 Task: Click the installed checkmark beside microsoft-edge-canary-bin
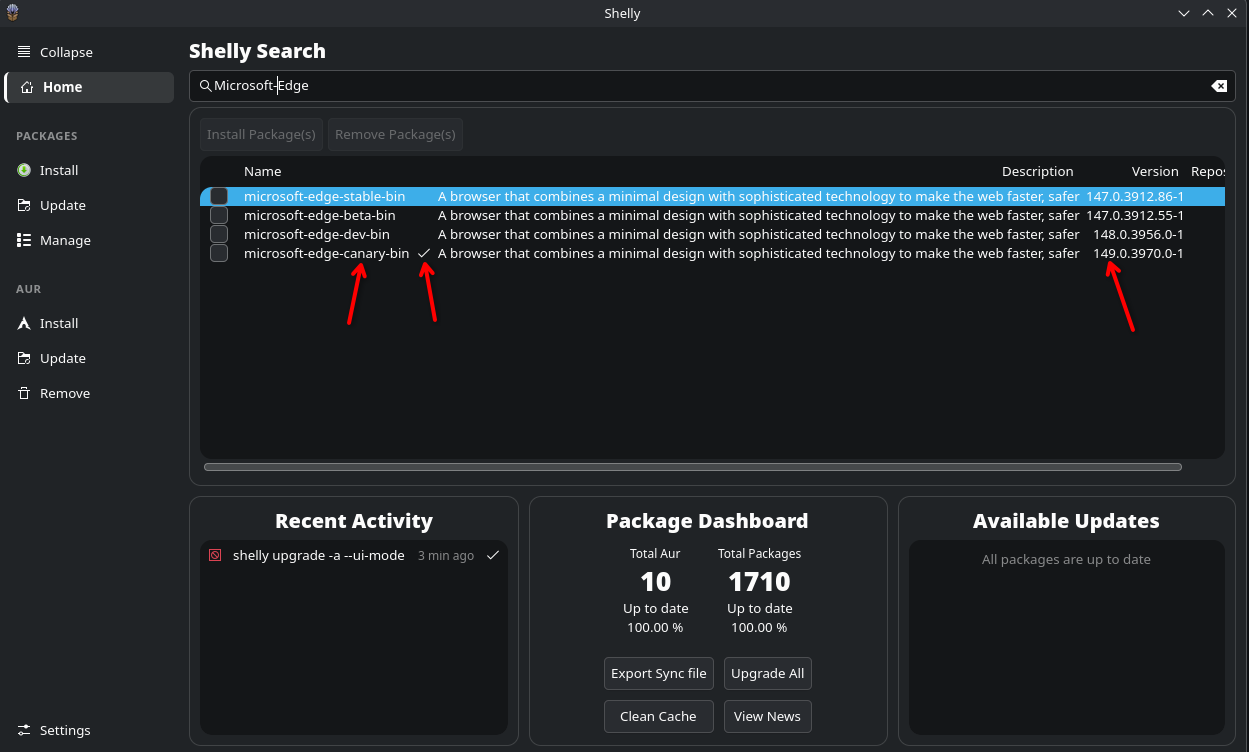[424, 253]
